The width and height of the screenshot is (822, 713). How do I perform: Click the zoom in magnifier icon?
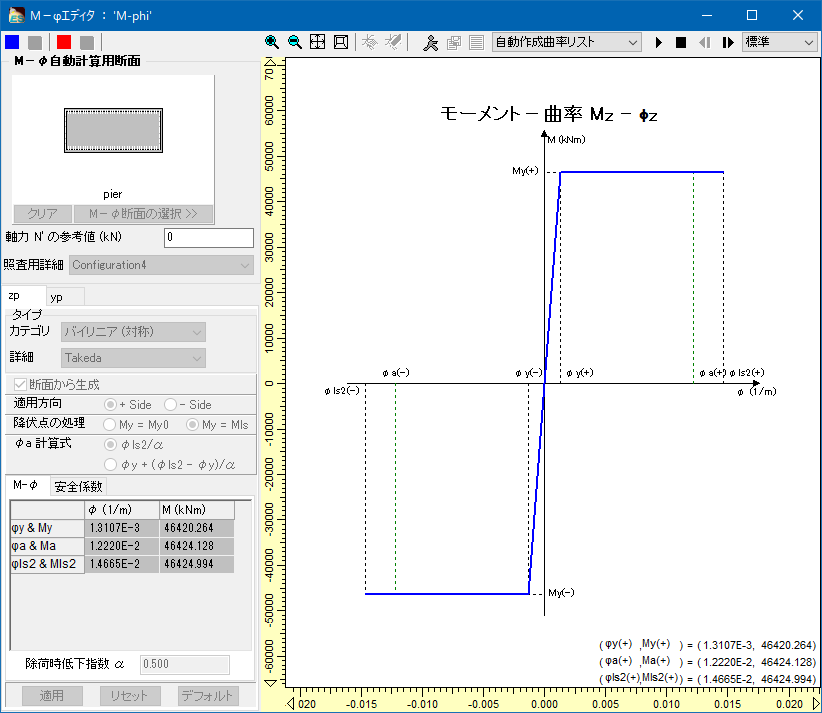pyautogui.click(x=272, y=42)
